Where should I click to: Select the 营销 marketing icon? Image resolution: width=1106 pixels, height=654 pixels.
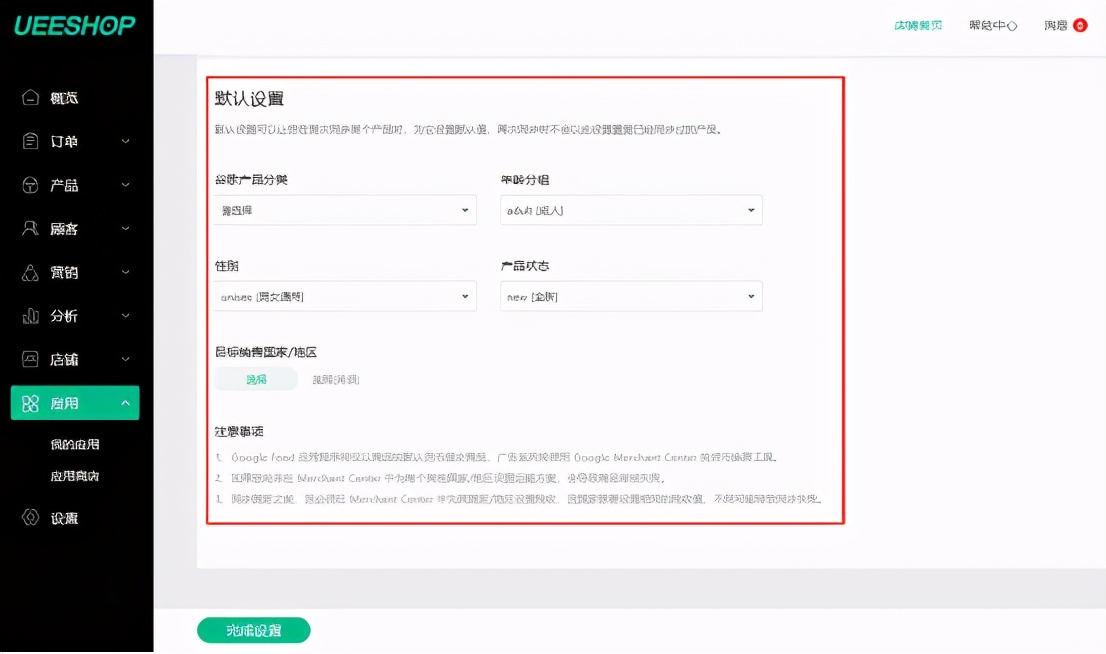(30, 272)
